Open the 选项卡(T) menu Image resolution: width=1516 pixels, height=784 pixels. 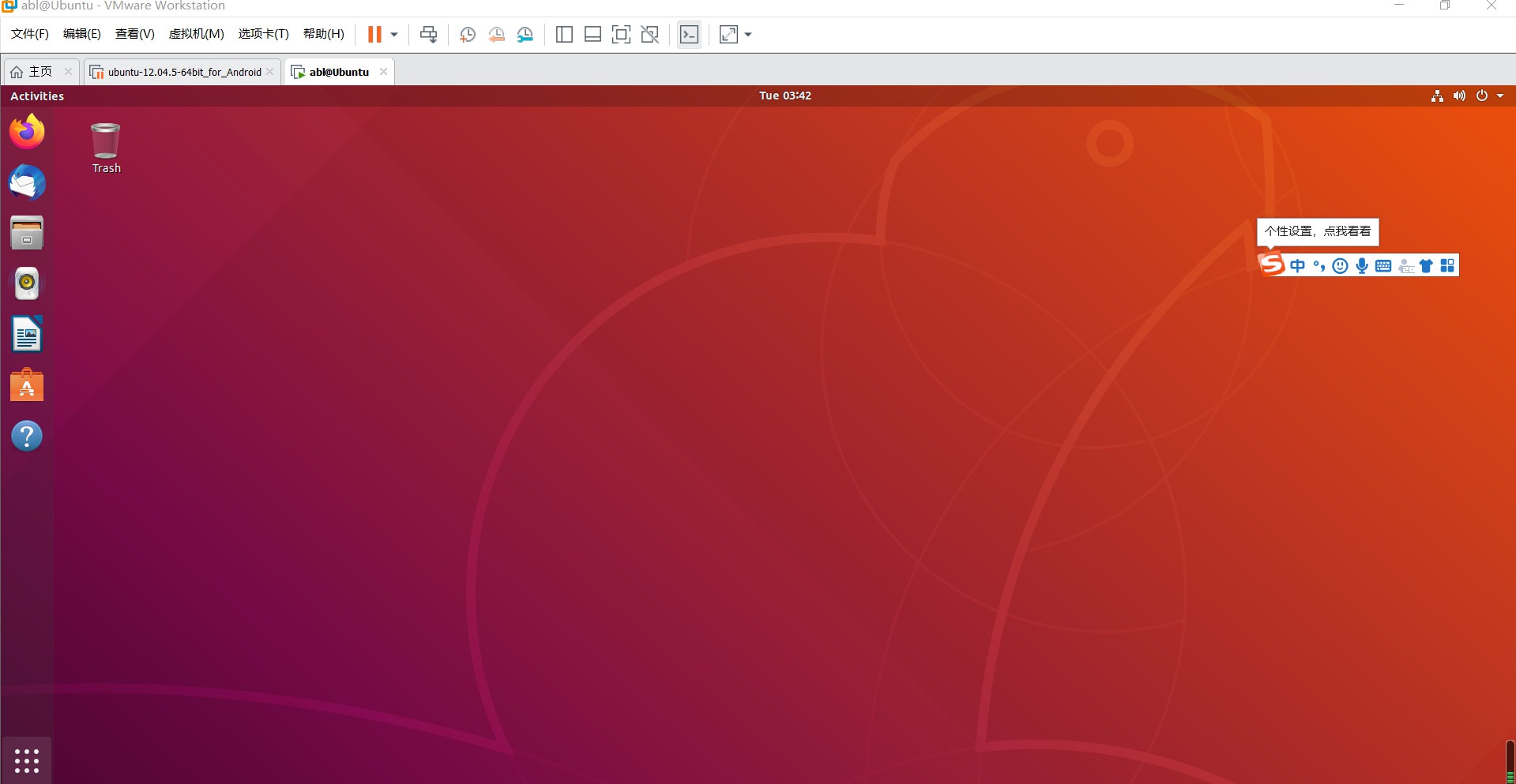pyautogui.click(x=264, y=34)
